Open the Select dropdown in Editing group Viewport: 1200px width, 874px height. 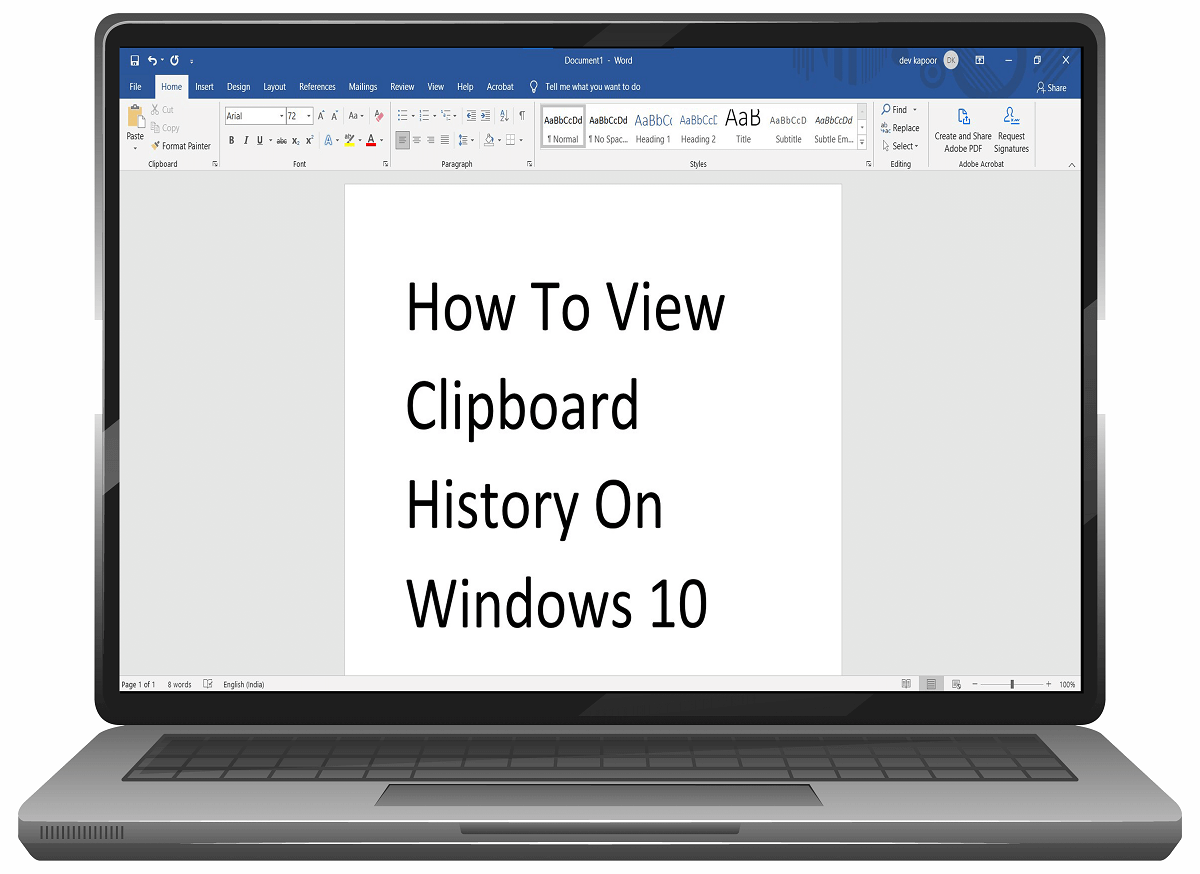pyautogui.click(x=900, y=145)
